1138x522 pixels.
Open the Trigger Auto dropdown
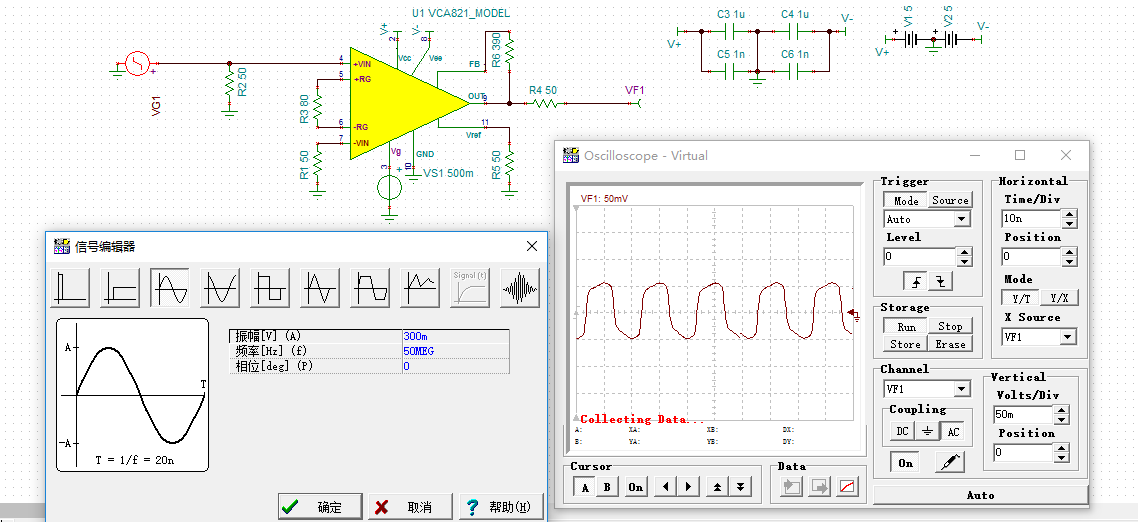pyautogui.click(x=962, y=219)
